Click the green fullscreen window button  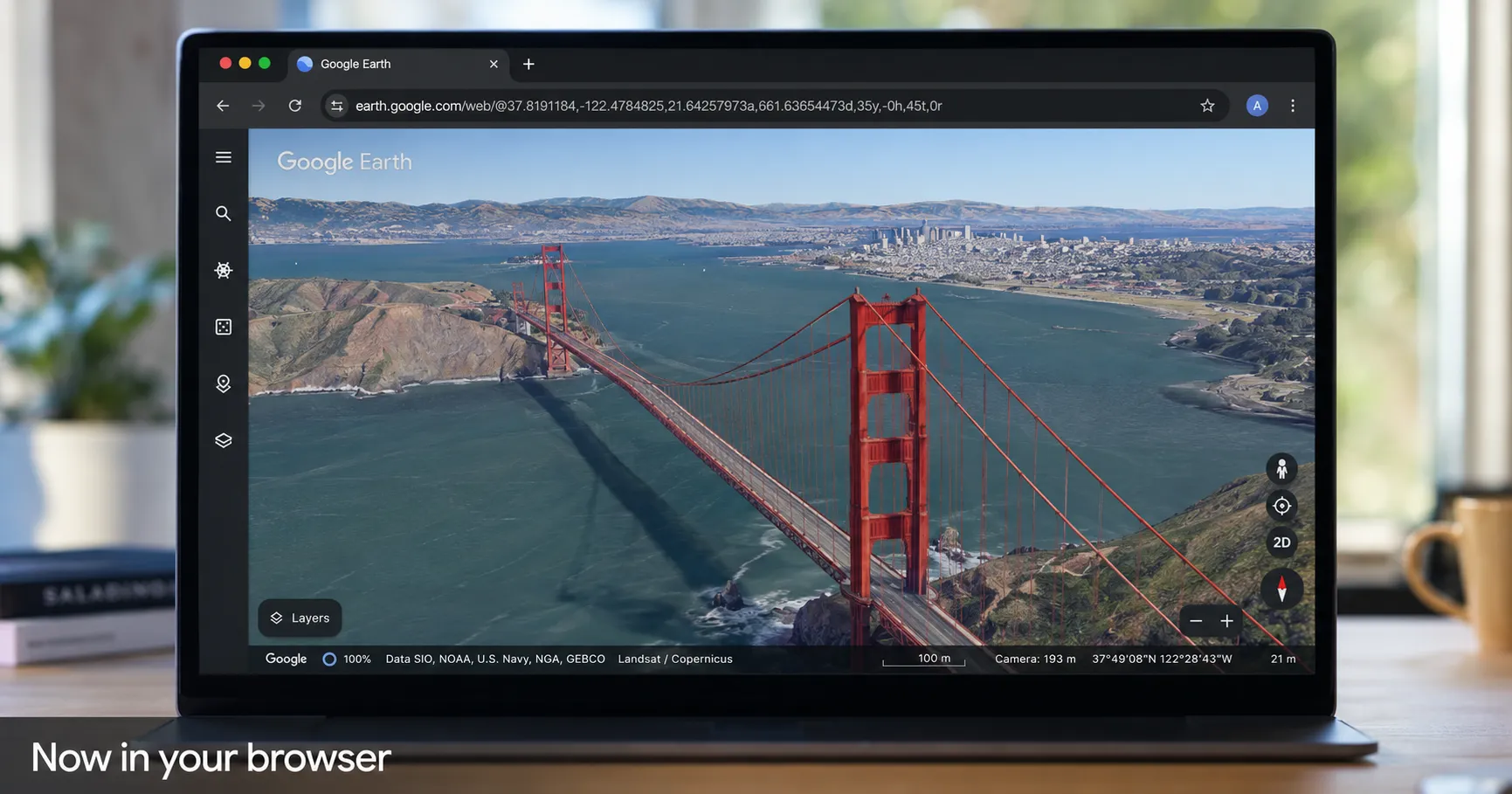pyautogui.click(x=265, y=63)
